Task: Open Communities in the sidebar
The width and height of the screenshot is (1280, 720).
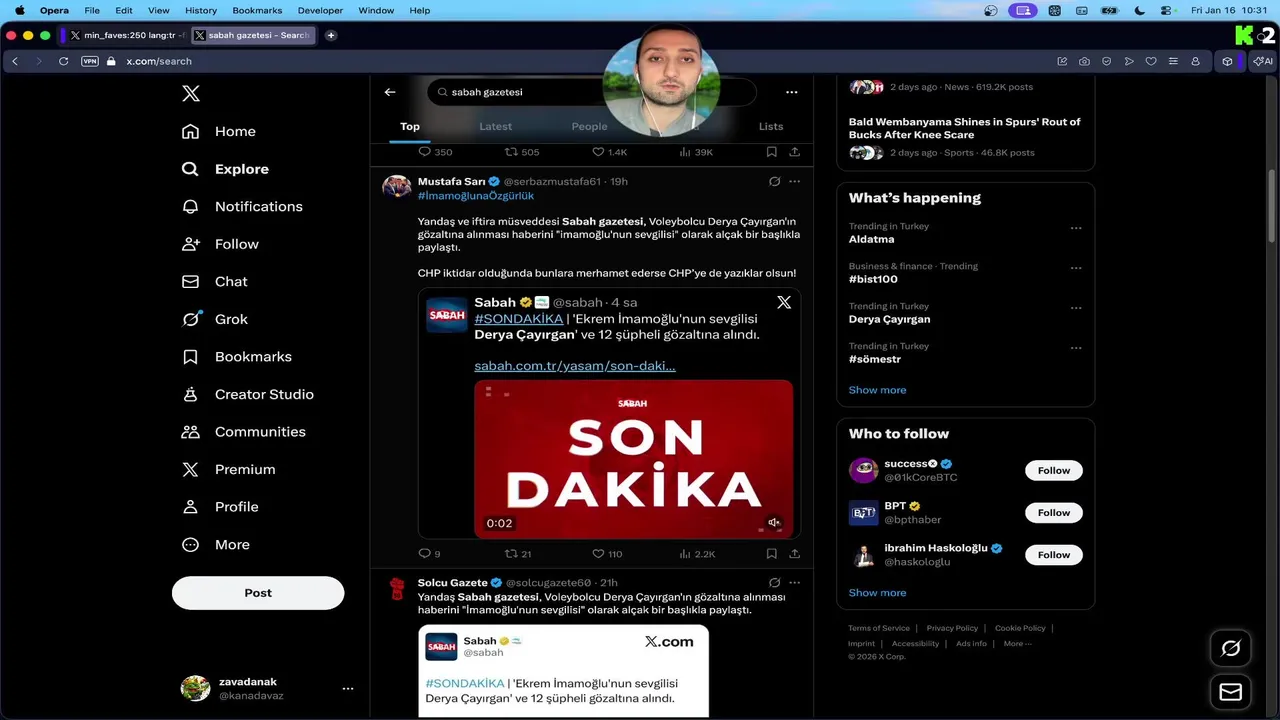Action: click(244, 432)
